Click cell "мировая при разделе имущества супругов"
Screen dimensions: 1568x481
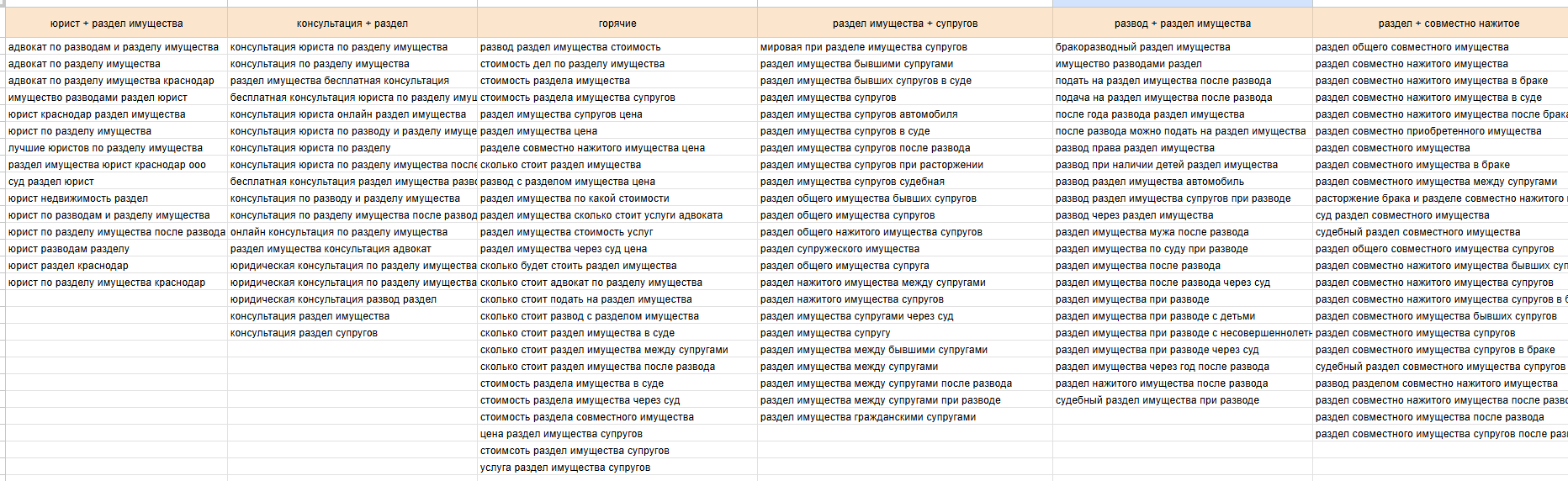(x=905, y=47)
